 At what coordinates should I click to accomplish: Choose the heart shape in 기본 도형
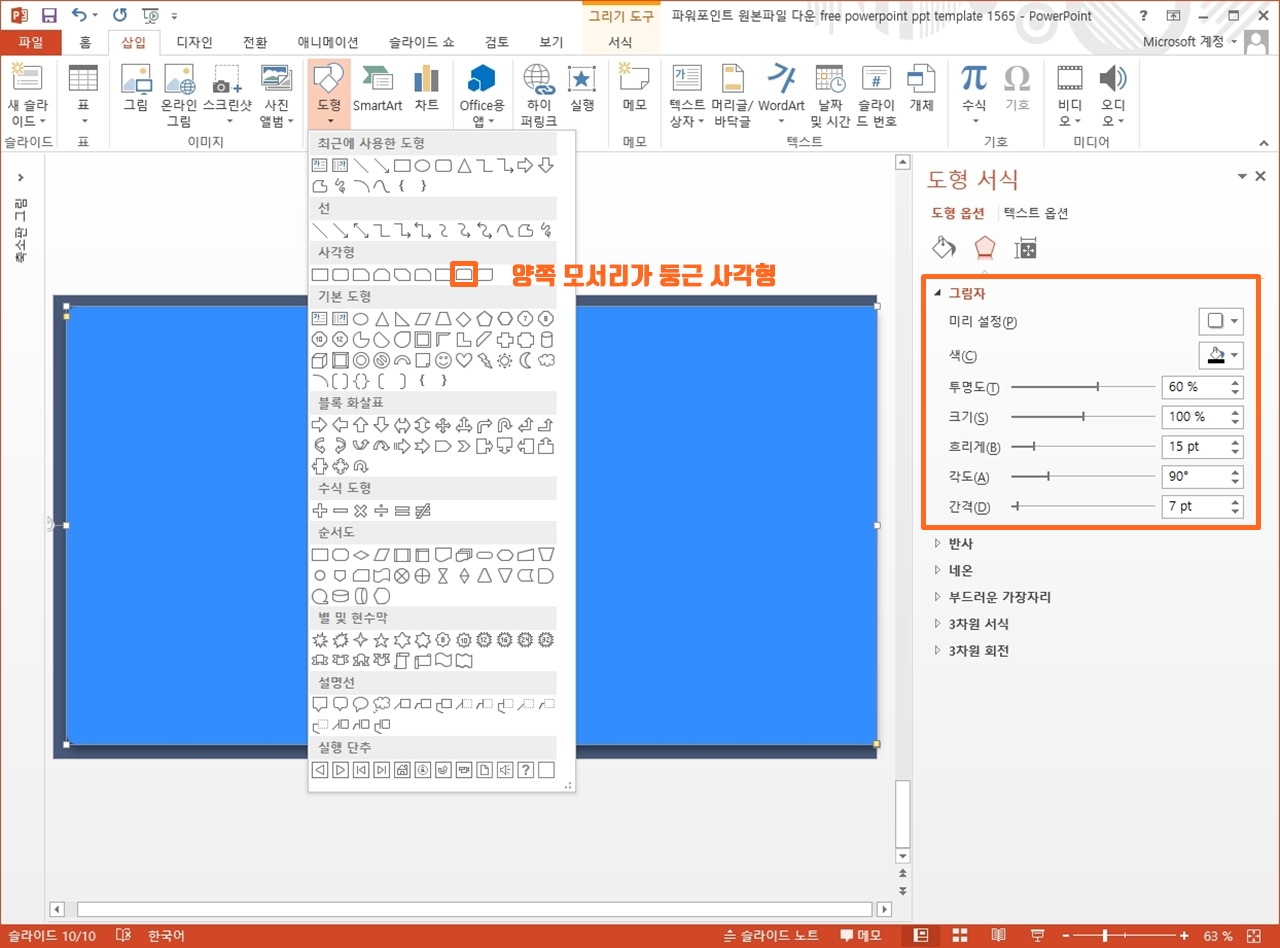[464, 360]
